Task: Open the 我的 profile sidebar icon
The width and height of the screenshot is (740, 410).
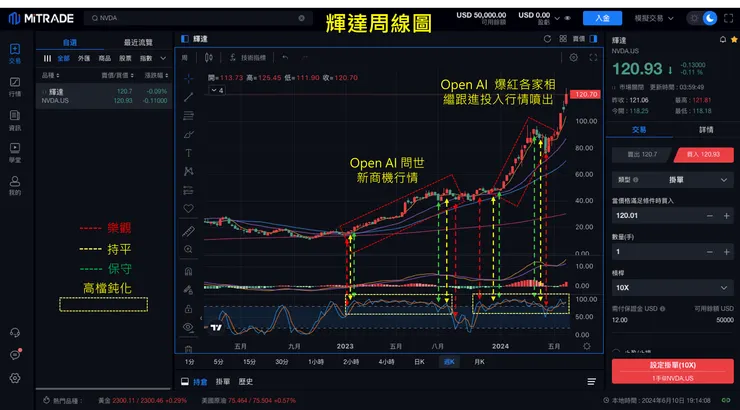Action: point(15,185)
